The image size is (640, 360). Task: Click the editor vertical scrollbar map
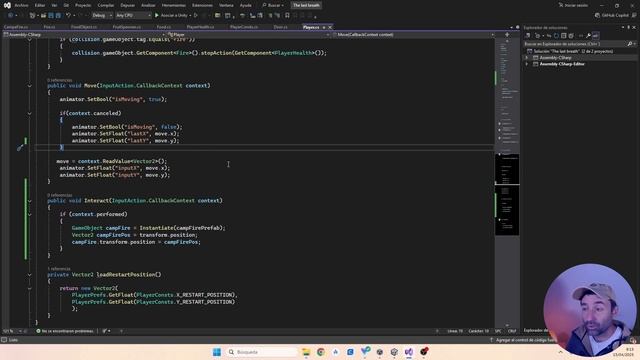coord(507,182)
